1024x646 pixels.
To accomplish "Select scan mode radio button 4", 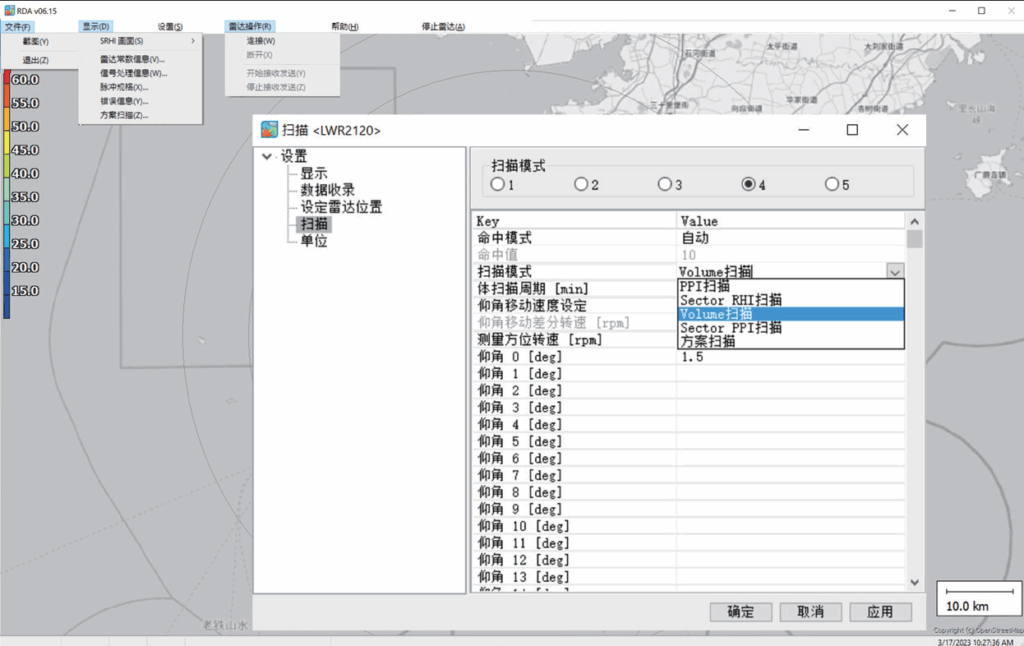I will (748, 184).
